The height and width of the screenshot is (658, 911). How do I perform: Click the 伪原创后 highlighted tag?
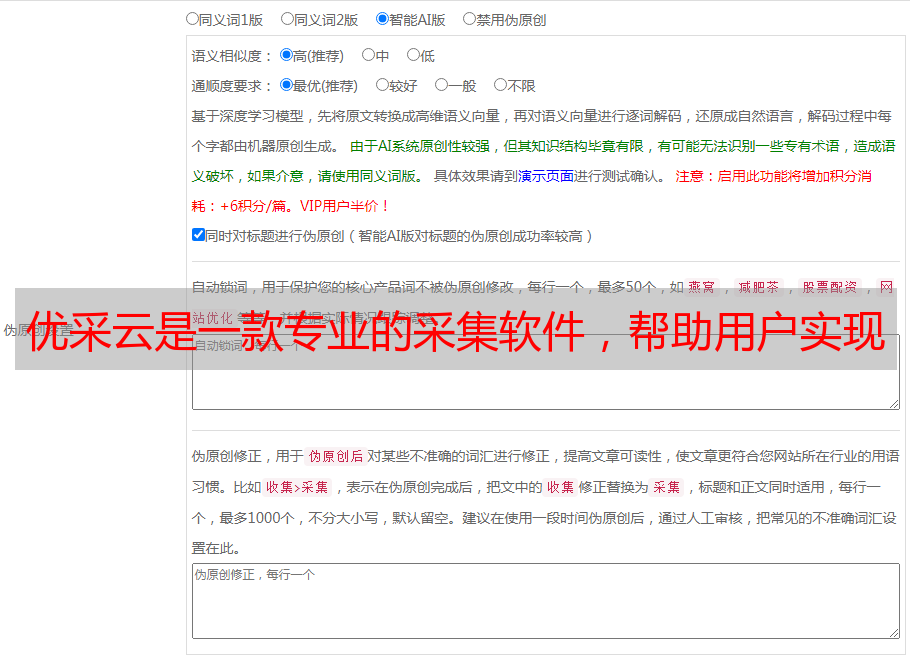[x=336, y=456]
